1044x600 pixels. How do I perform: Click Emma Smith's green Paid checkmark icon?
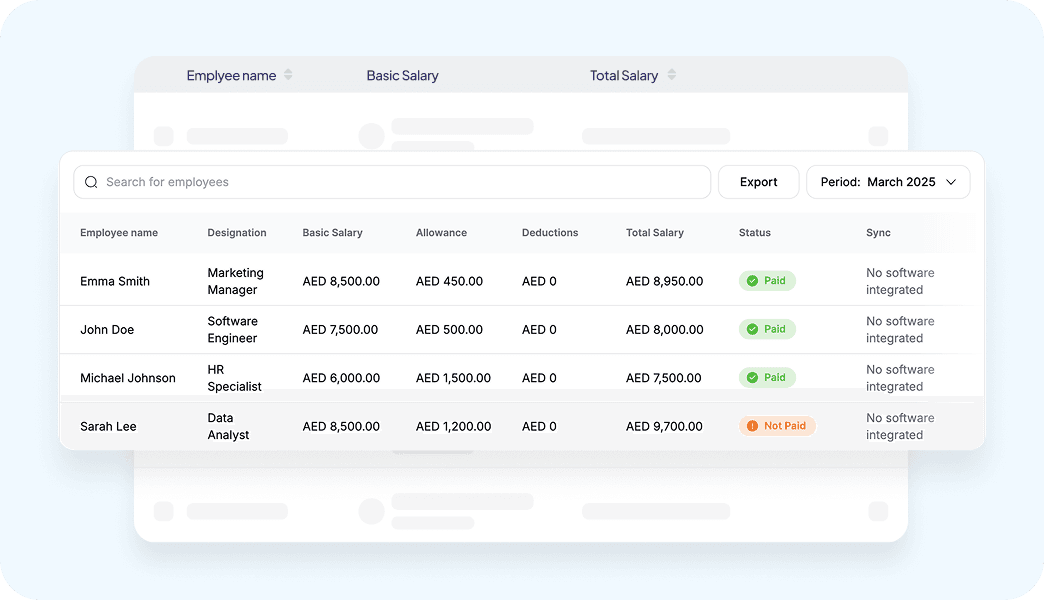tap(752, 281)
